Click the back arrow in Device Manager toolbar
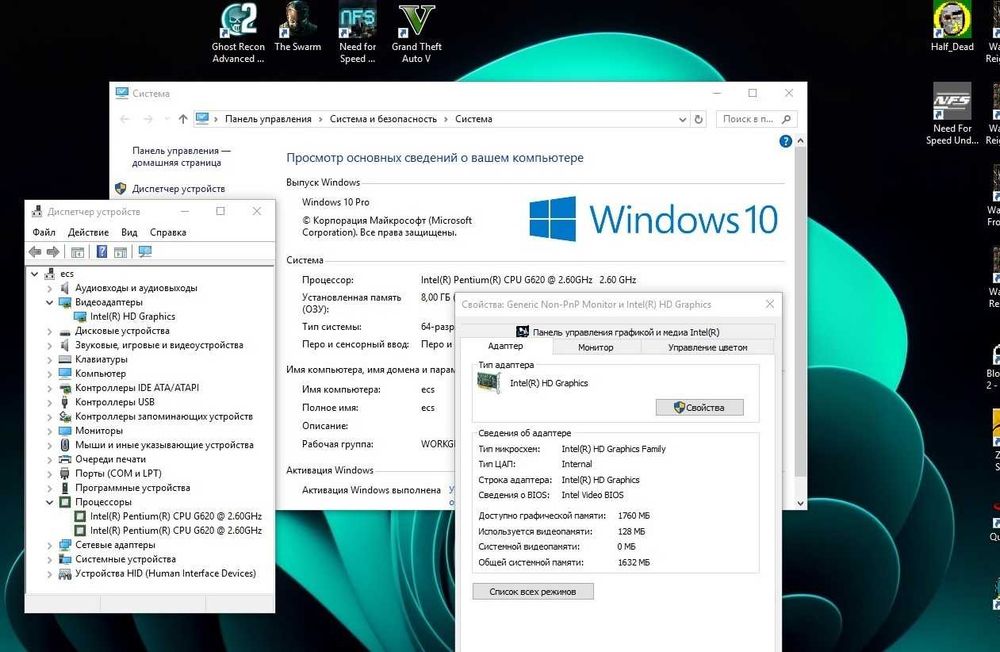Viewport: 1000px width, 652px height. (x=35, y=252)
